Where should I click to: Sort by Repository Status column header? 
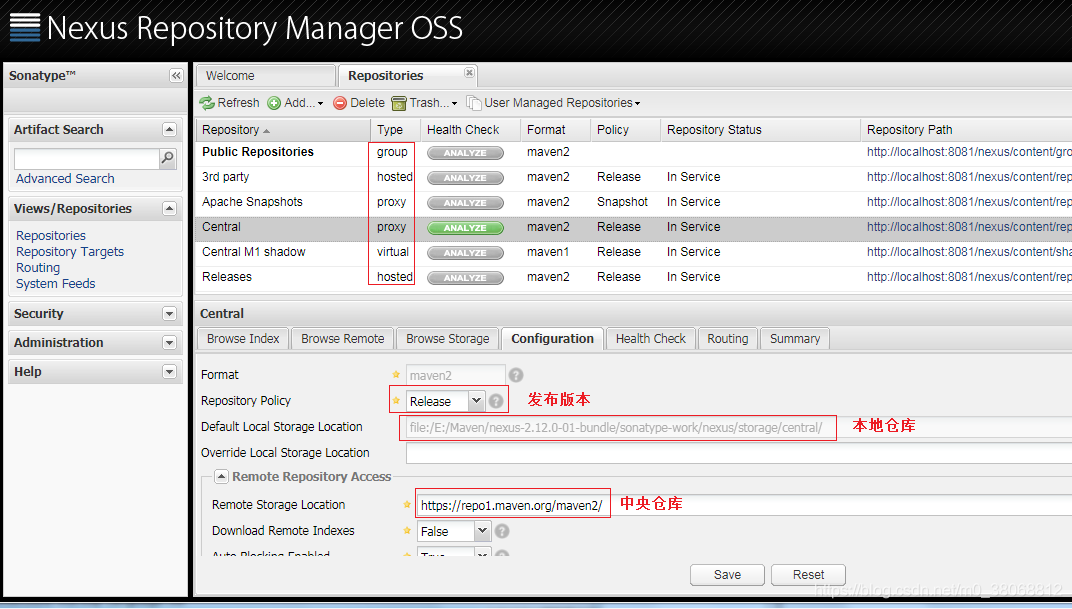[x=760, y=130]
